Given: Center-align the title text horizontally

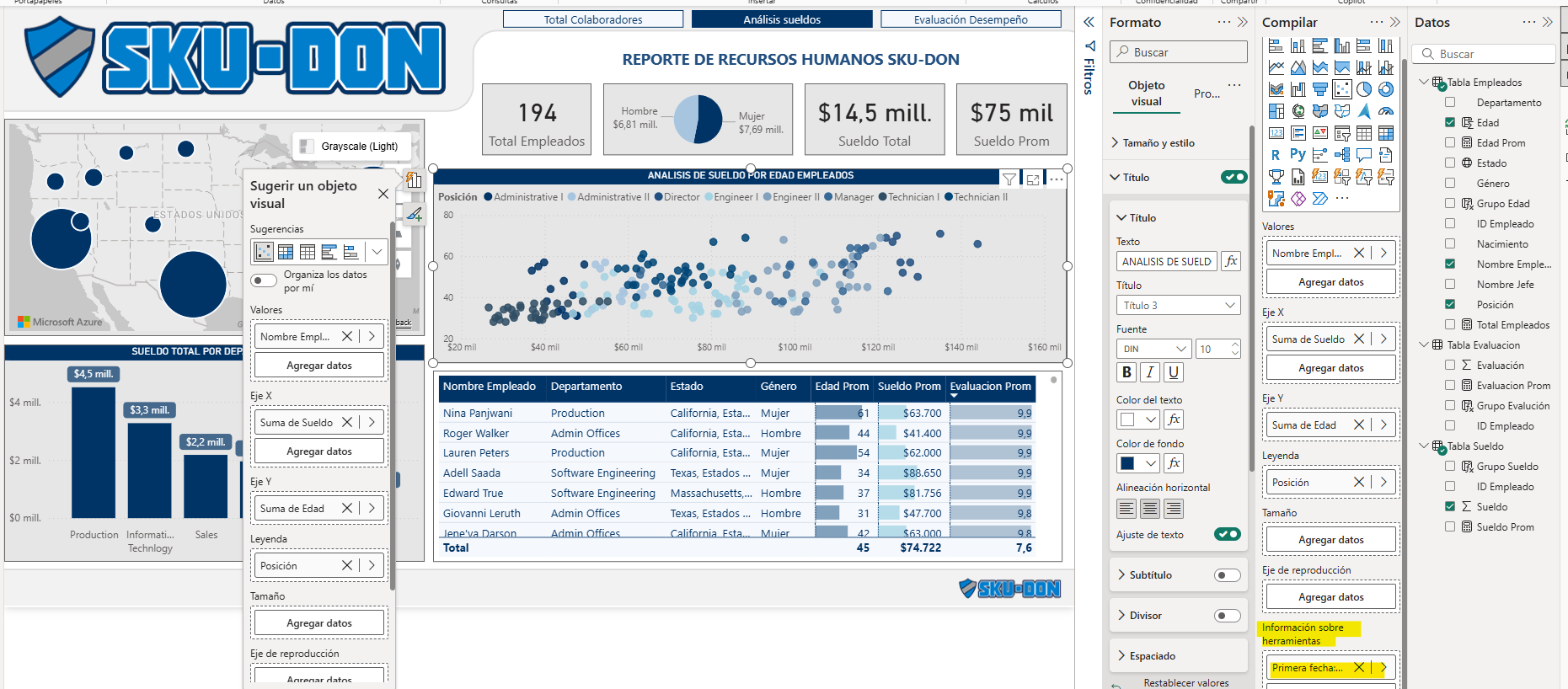Looking at the screenshot, I should click(x=1150, y=509).
